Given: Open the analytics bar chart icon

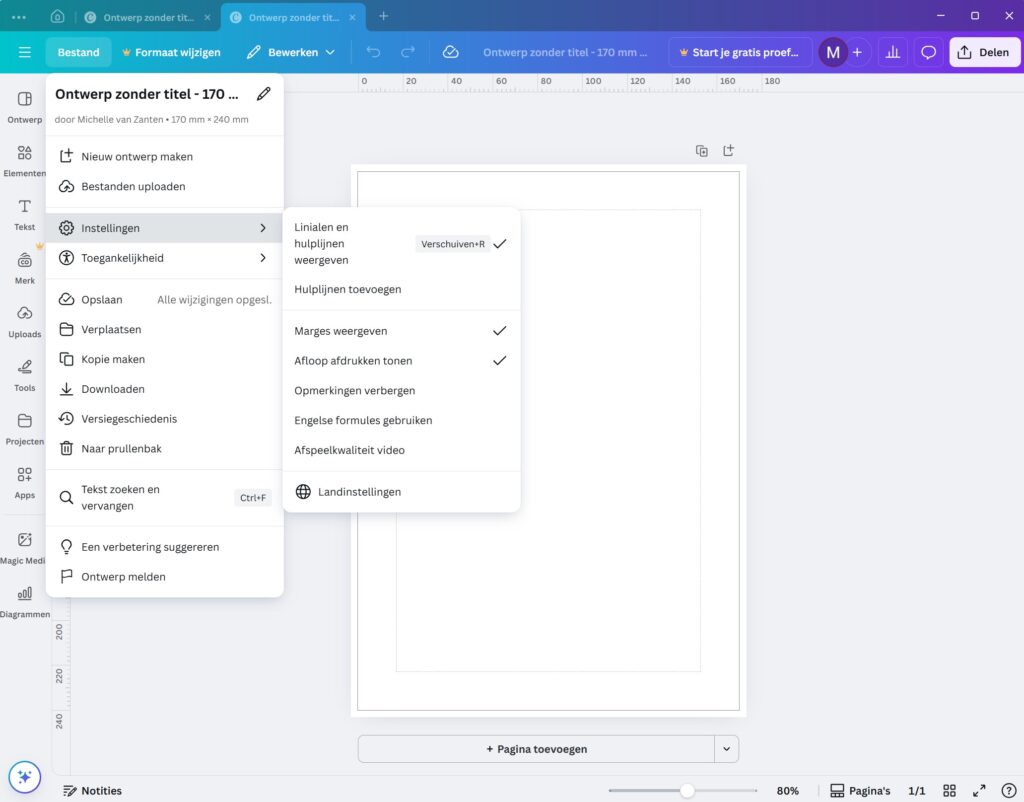Looking at the screenshot, I should [892, 52].
